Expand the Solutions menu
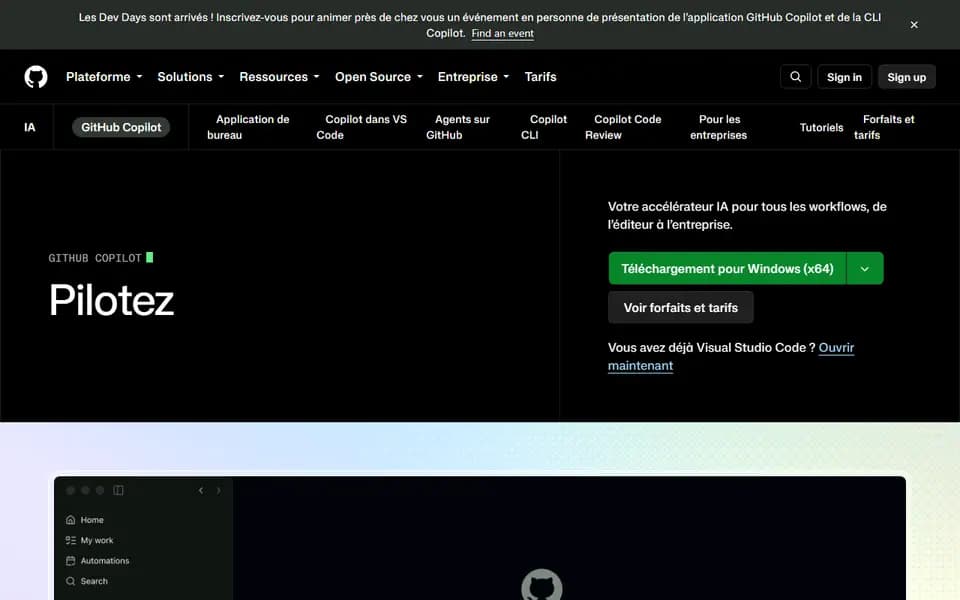The image size is (960, 600). (190, 77)
